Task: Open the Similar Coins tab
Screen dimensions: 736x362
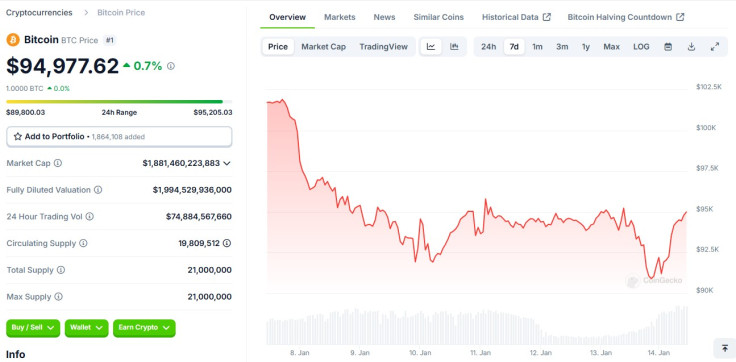Action: click(438, 17)
